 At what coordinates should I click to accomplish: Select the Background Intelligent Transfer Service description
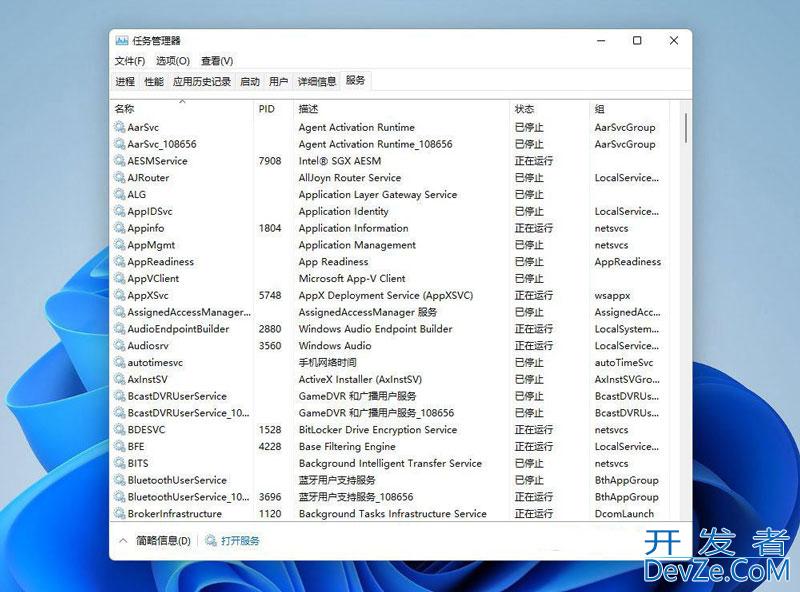(x=390, y=463)
